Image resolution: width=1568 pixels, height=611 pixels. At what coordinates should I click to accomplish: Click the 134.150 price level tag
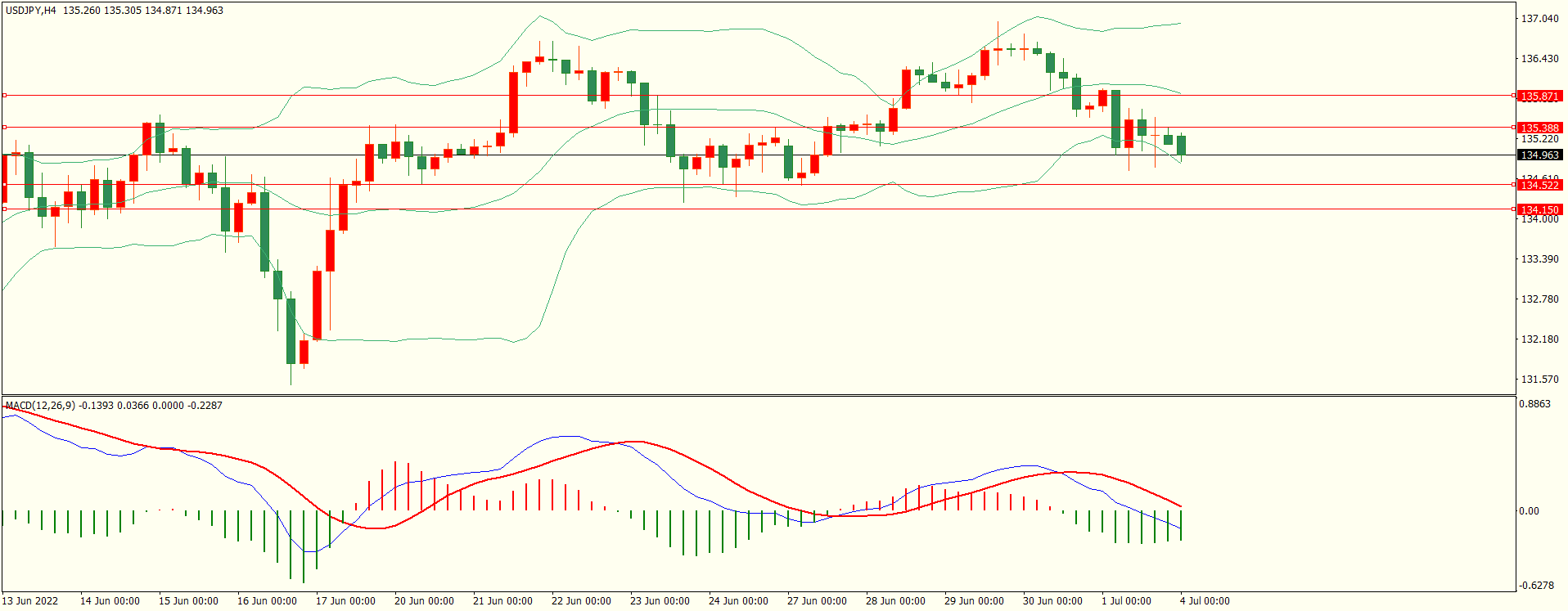pos(1539,210)
